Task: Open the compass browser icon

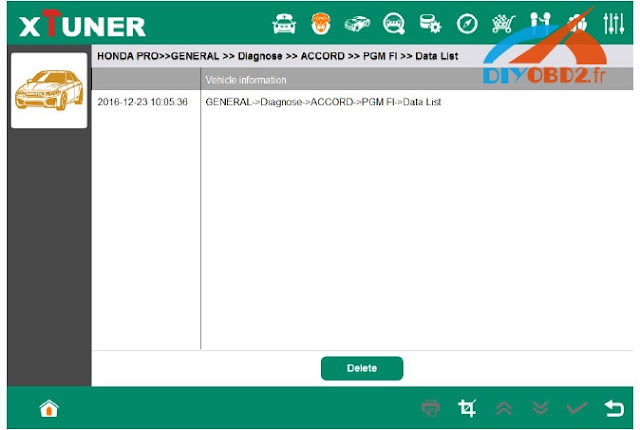Action: [467, 24]
